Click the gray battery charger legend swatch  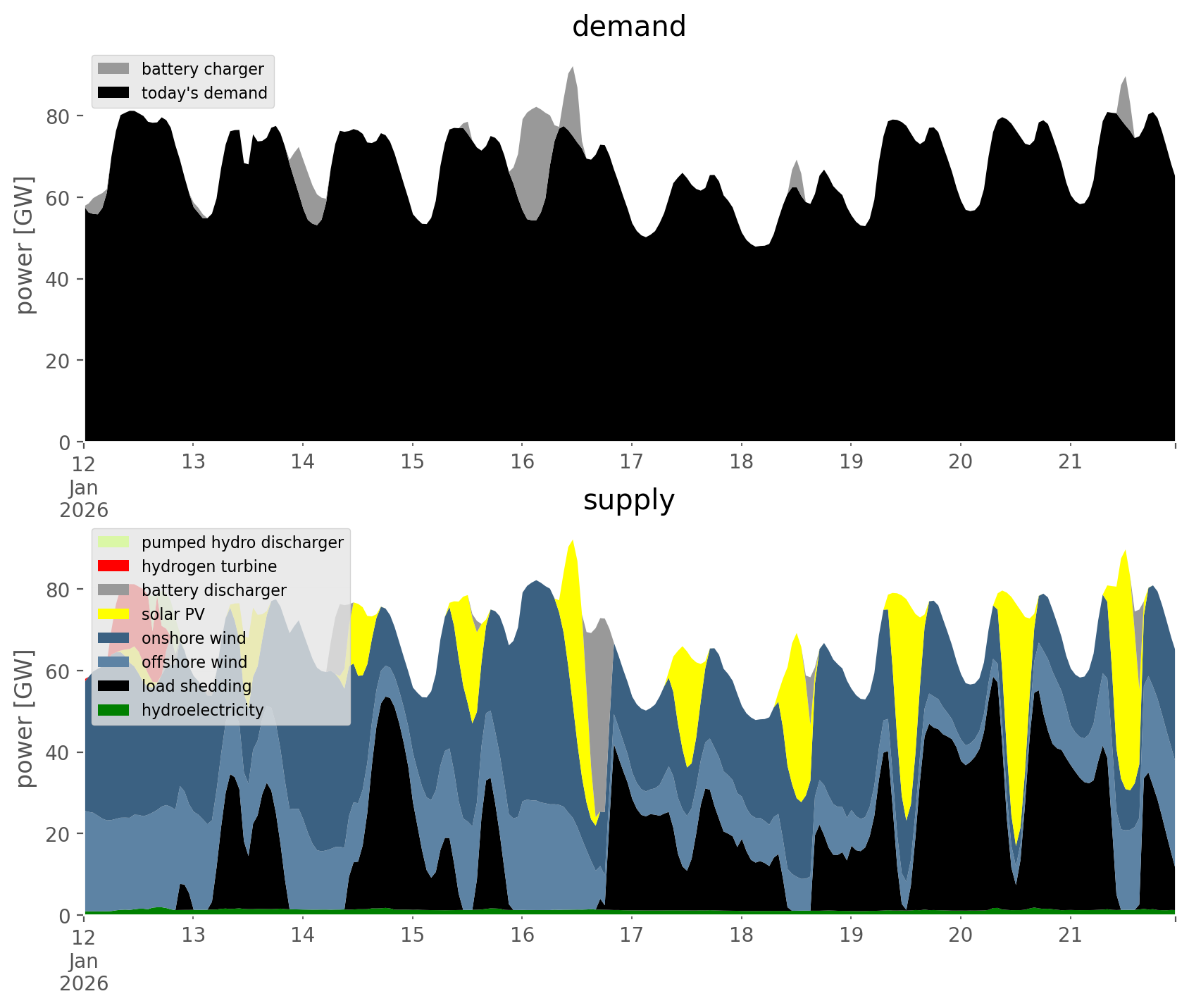point(113,69)
